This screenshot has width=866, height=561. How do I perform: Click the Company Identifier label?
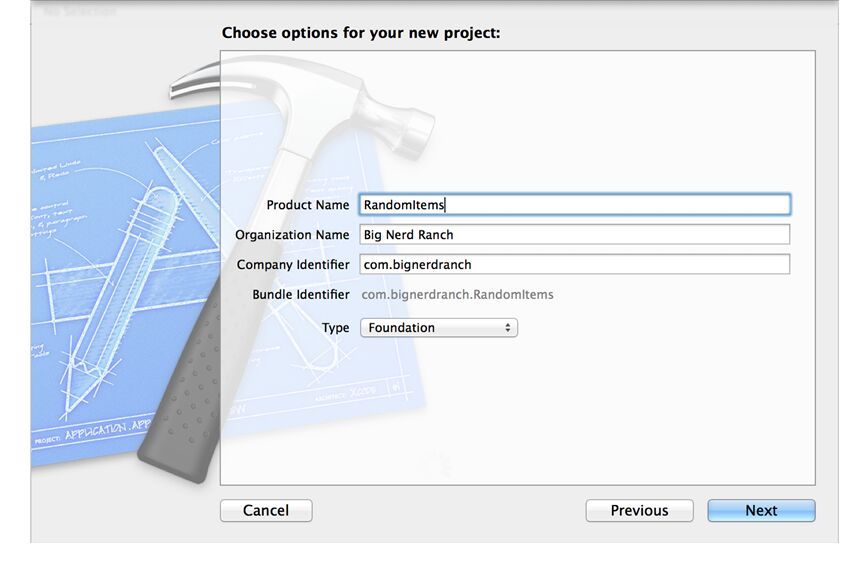coord(293,264)
